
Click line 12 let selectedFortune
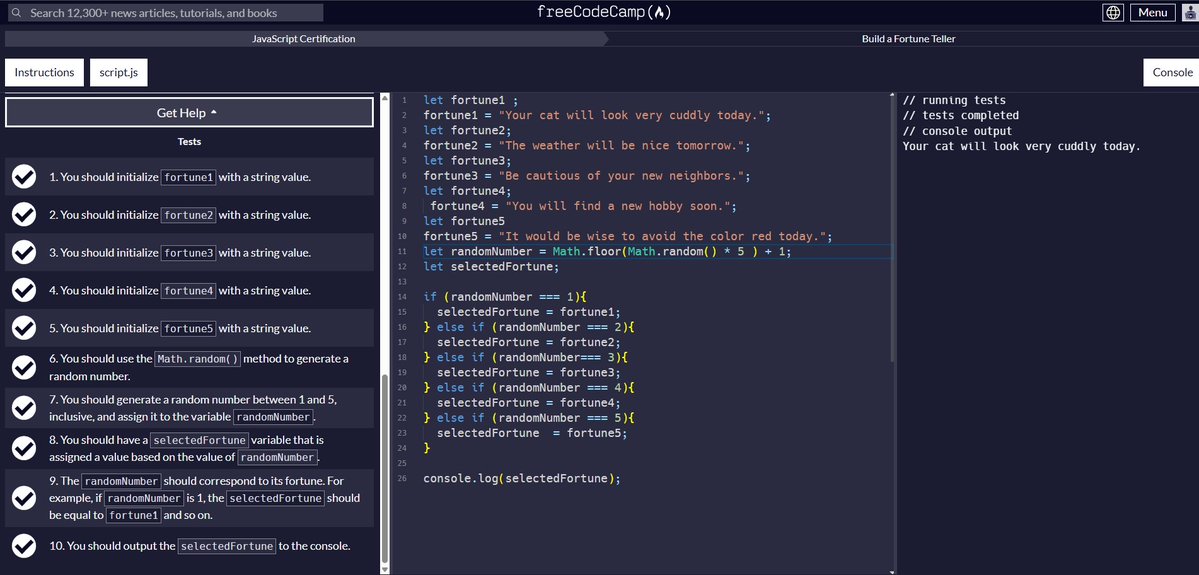click(x=491, y=267)
